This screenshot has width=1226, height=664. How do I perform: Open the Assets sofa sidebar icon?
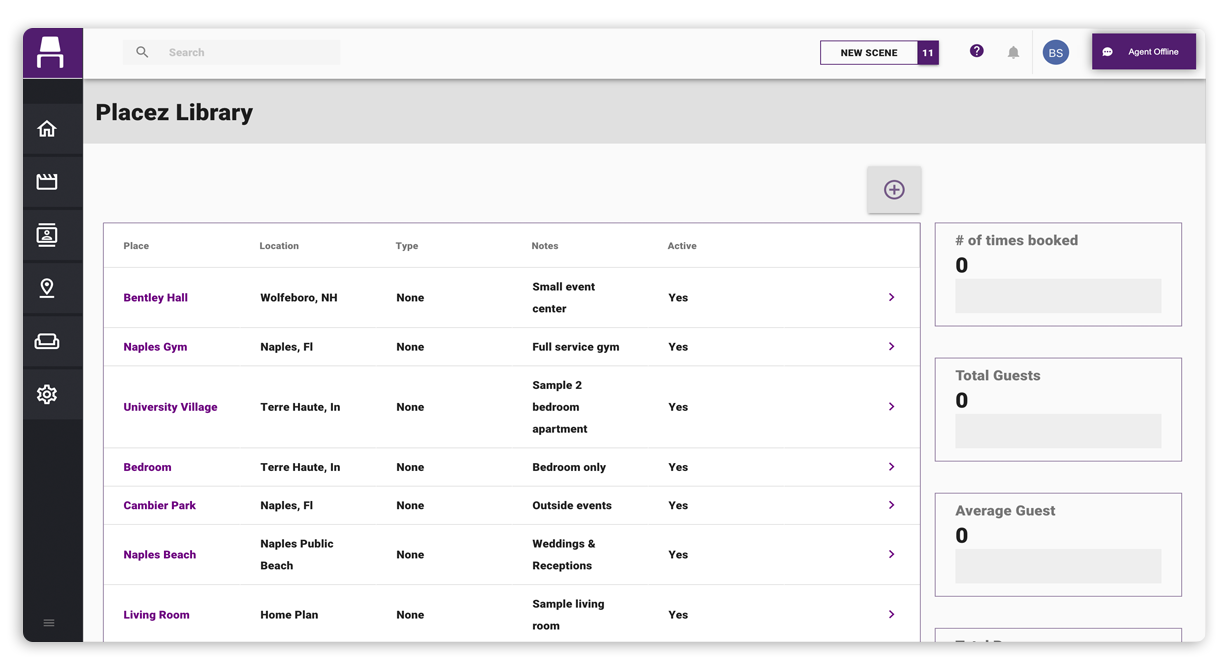coord(47,341)
